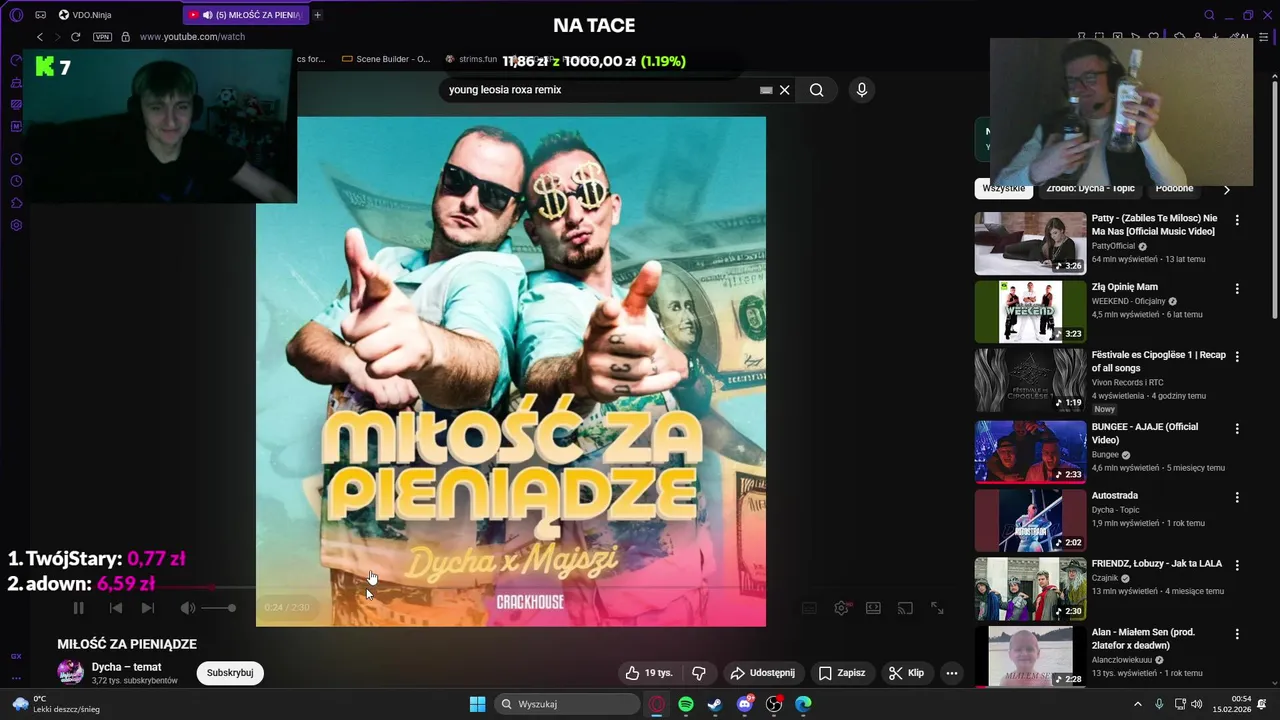The height and width of the screenshot is (720, 1280).
Task: Open the BUNGEE - AJAJE thumbnail
Action: (1030, 451)
